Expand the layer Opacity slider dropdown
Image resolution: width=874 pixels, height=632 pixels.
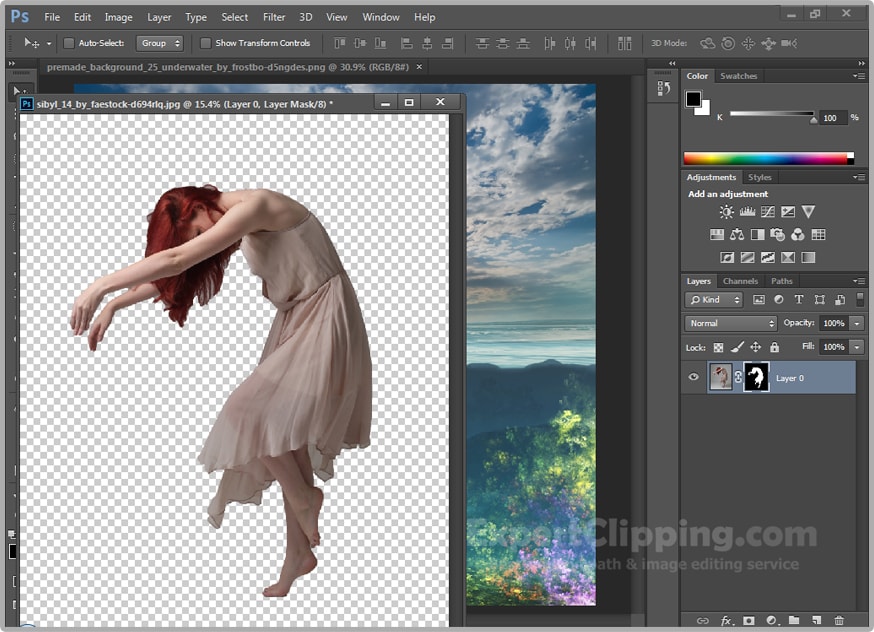click(857, 323)
